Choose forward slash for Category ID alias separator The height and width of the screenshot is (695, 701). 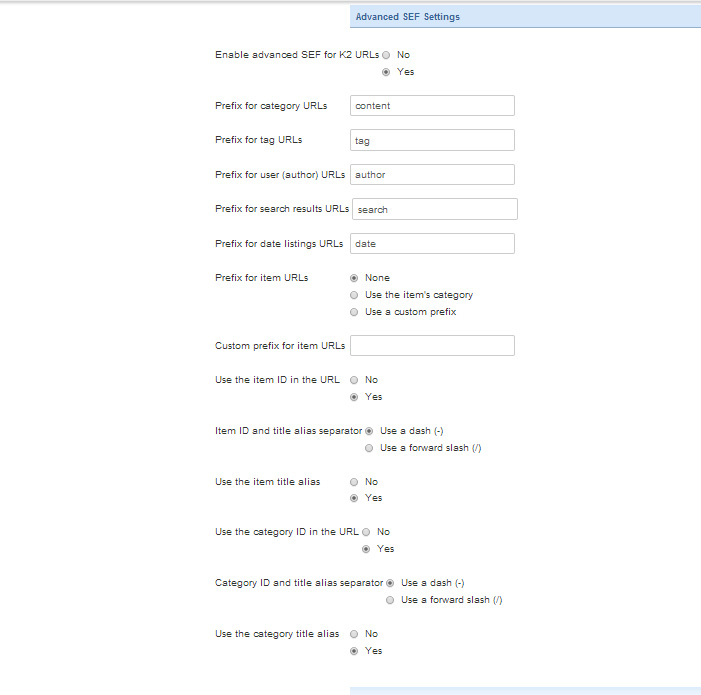point(390,600)
